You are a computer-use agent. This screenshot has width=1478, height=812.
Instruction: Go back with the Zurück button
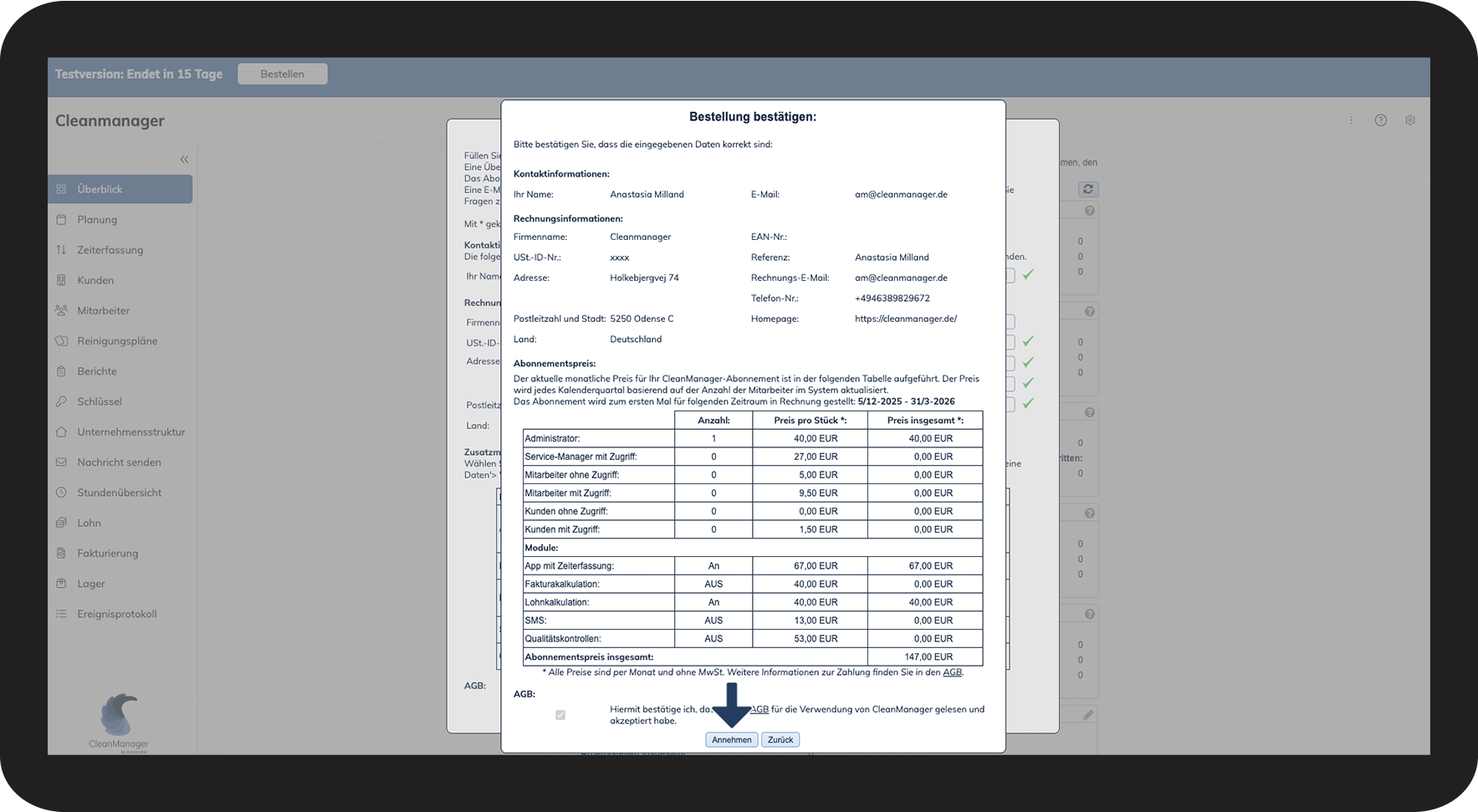(x=780, y=740)
